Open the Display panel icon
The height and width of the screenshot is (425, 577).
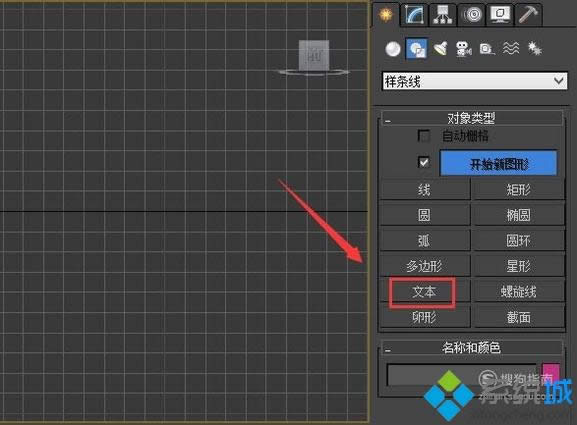pos(500,15)
